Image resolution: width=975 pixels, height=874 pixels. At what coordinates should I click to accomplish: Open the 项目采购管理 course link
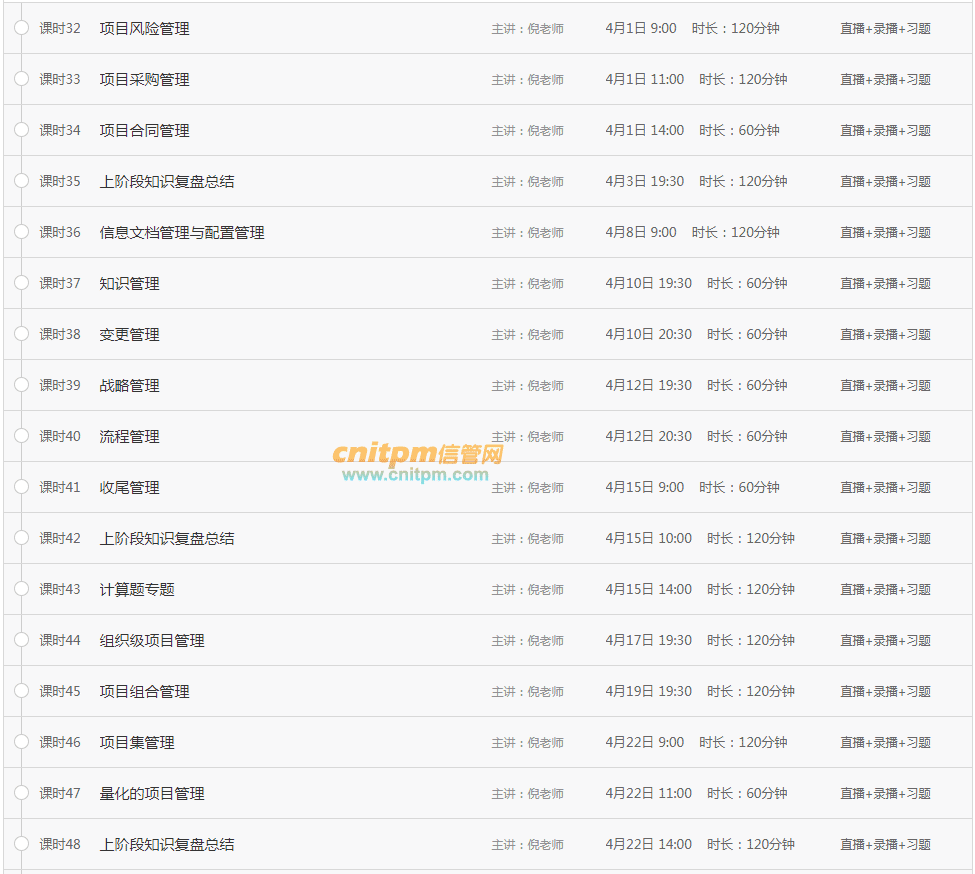coord(144,80)
